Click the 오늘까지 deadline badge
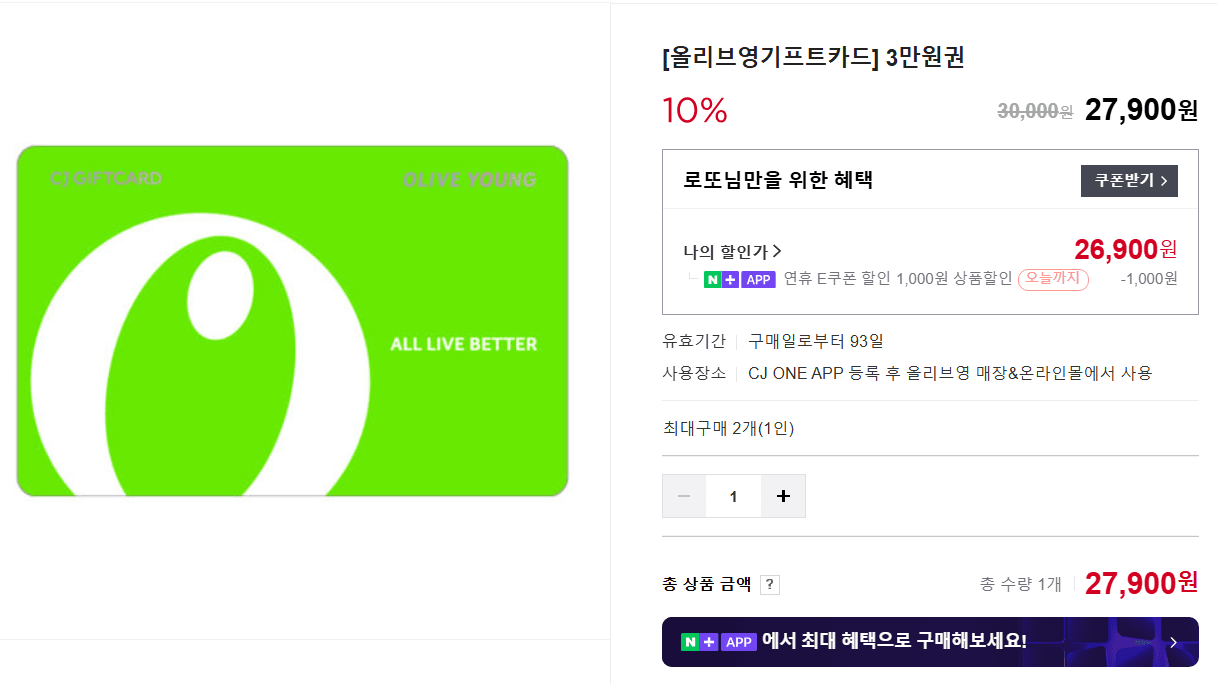 coord(1053,279)
